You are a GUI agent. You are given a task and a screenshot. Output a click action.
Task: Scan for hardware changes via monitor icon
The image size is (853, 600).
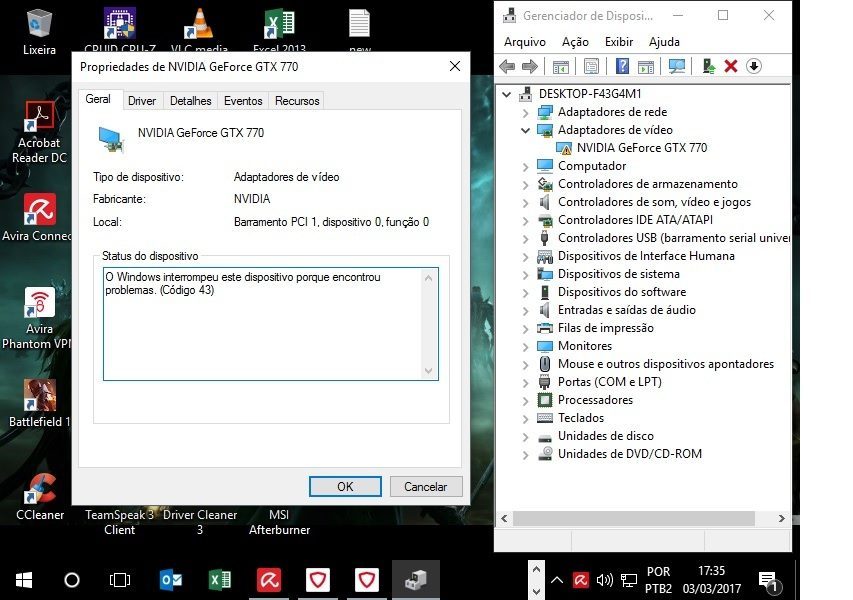click(677, 66)
